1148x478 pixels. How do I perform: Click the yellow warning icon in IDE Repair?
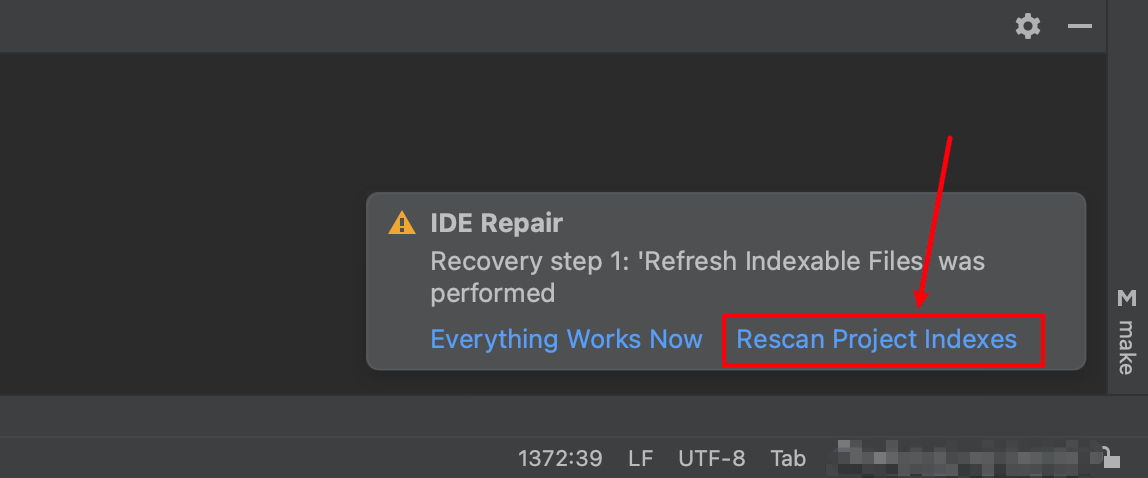(402, 222)
